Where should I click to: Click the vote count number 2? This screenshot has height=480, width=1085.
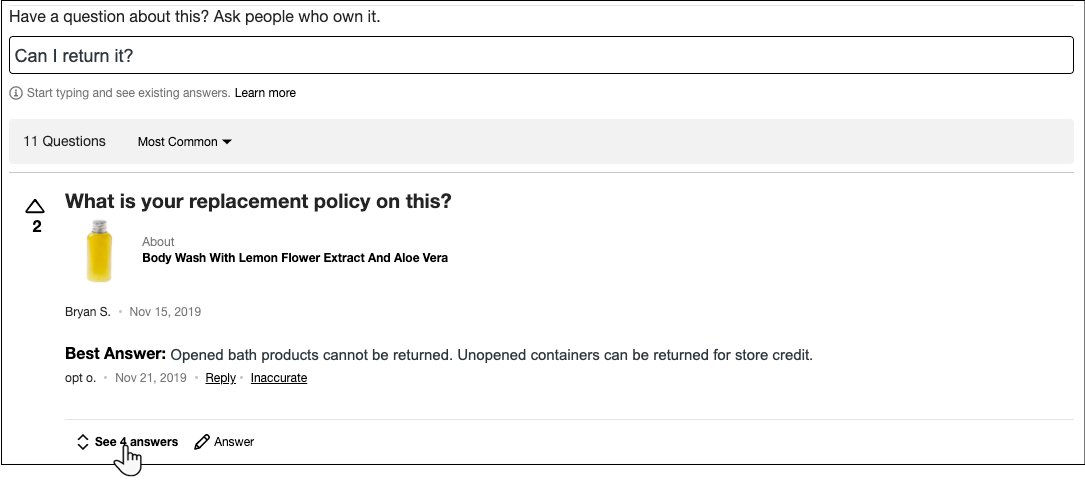pos(37,227)
